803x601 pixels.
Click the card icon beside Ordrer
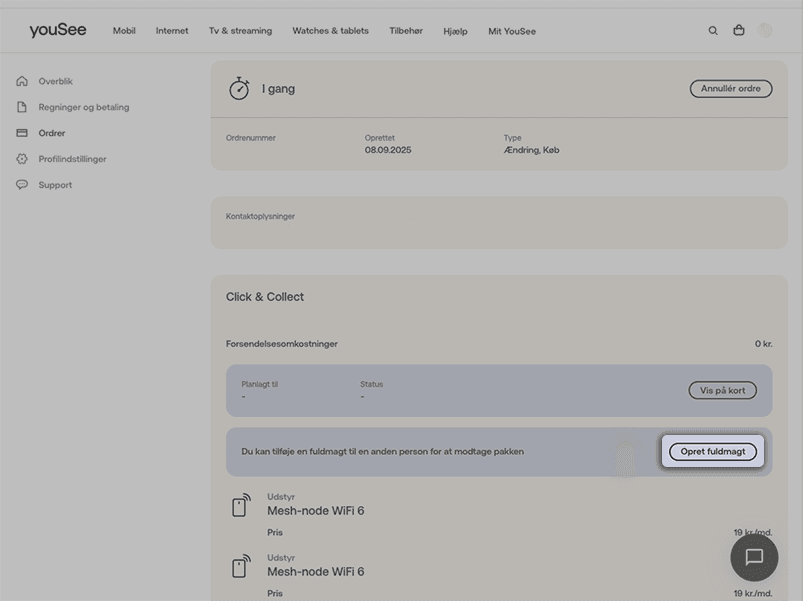click(22, 133)
